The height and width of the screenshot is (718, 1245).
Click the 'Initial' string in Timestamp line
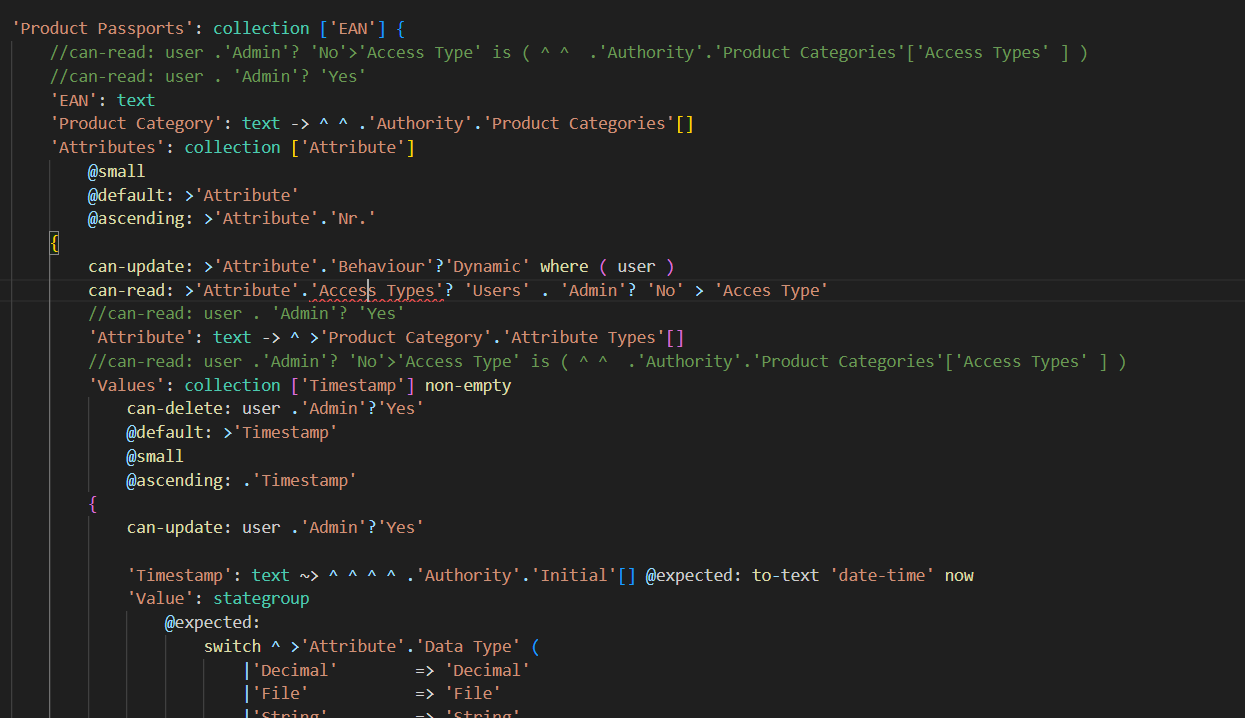coord(574,575)
